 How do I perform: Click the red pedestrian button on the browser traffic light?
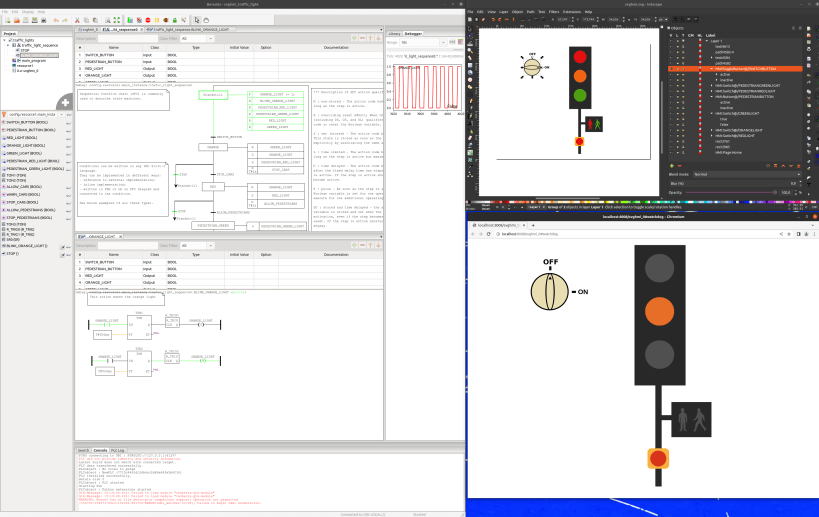tap(658, 459)
